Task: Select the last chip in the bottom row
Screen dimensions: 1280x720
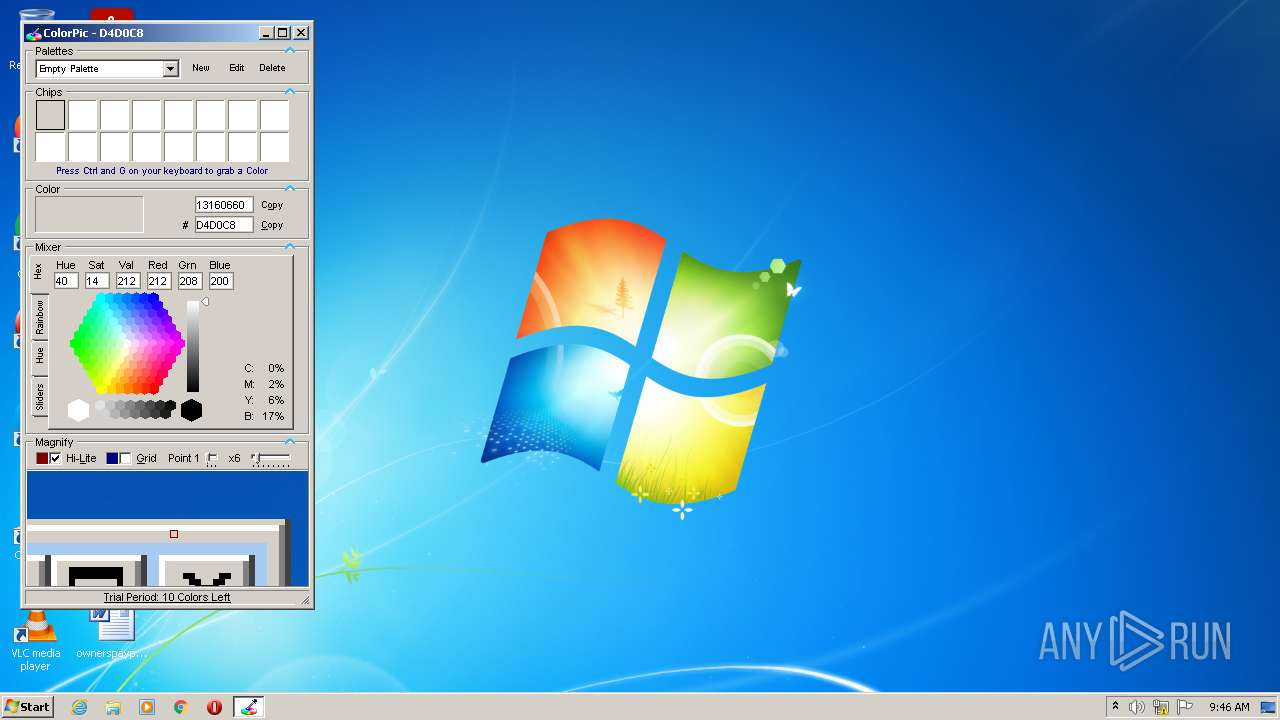Action: (274, 147)
